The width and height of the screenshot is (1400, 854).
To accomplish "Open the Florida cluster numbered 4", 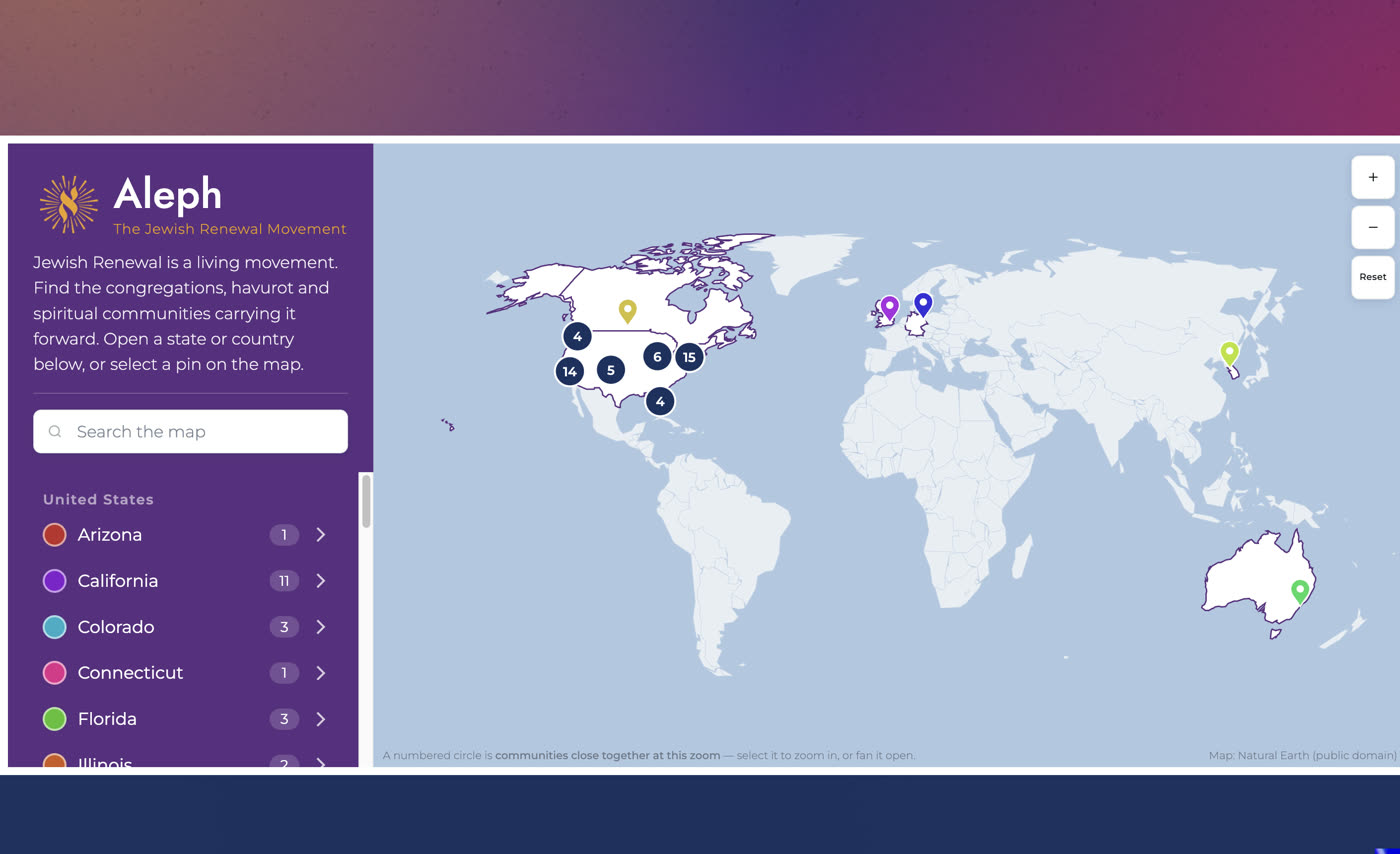I will pos(660,401).
